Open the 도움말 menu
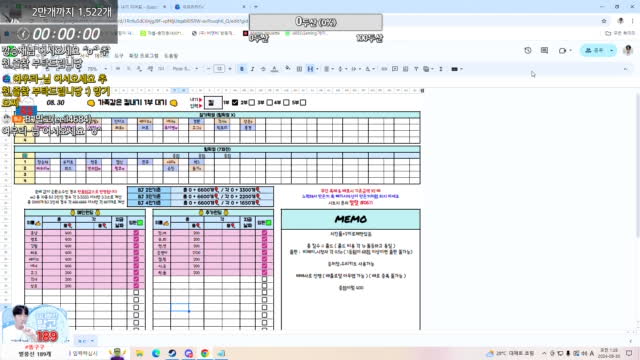This screenshot has width=640, height=360. [171, 56]
